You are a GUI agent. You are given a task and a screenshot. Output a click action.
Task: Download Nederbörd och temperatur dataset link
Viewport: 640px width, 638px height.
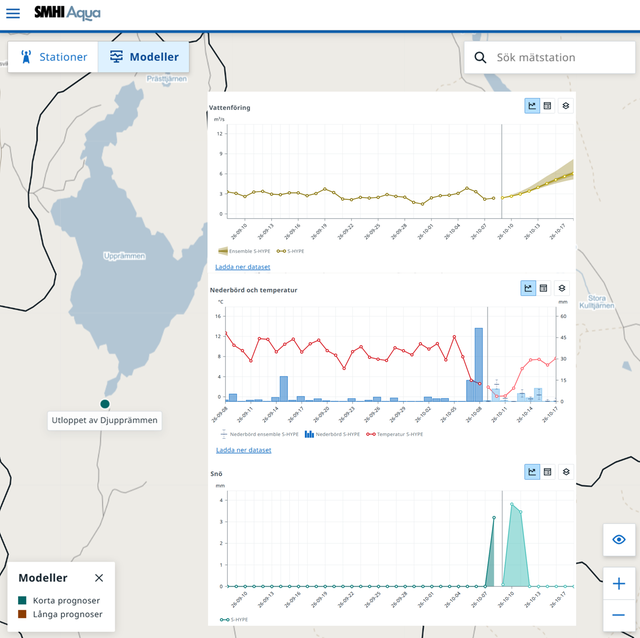click(x=243, y=450)
